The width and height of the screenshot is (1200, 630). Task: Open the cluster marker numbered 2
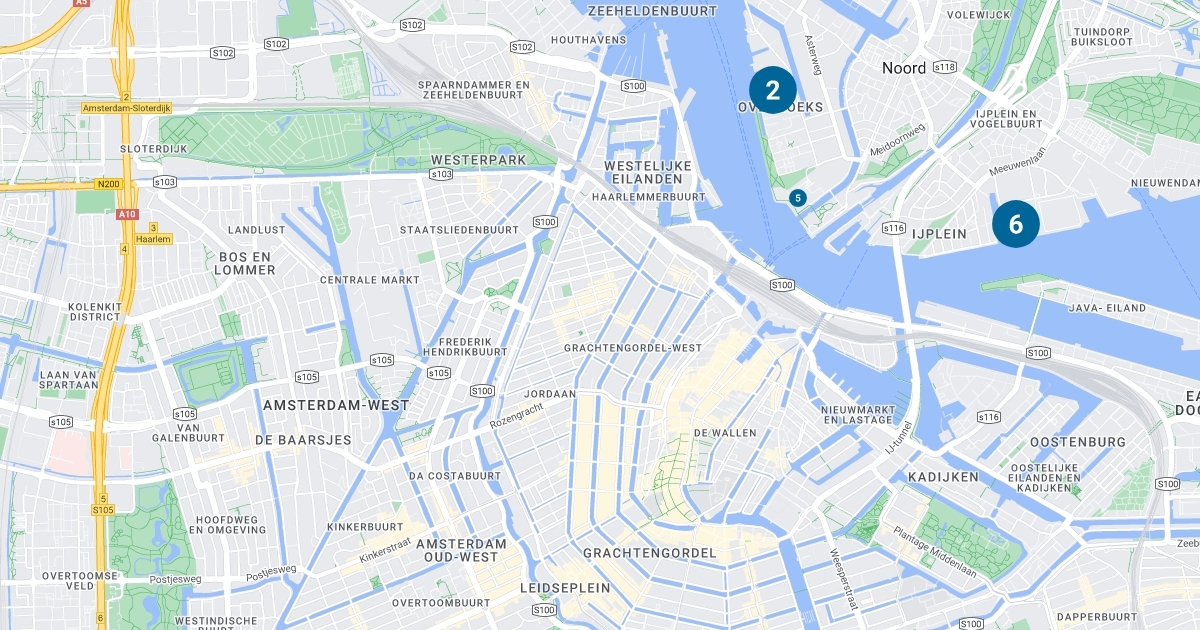[772, 91]
